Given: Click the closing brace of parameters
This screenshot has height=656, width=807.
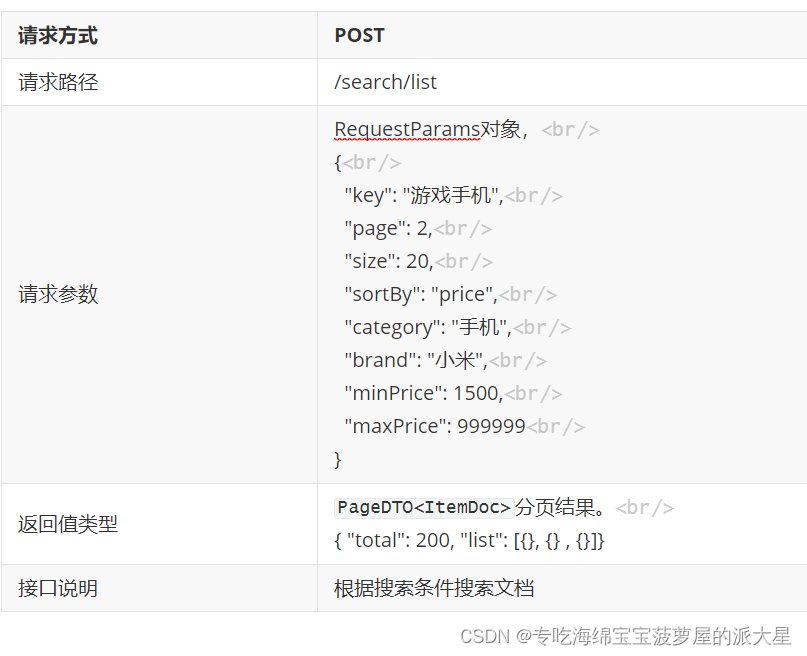Looking at the screenshot, I should click(338, 459).
